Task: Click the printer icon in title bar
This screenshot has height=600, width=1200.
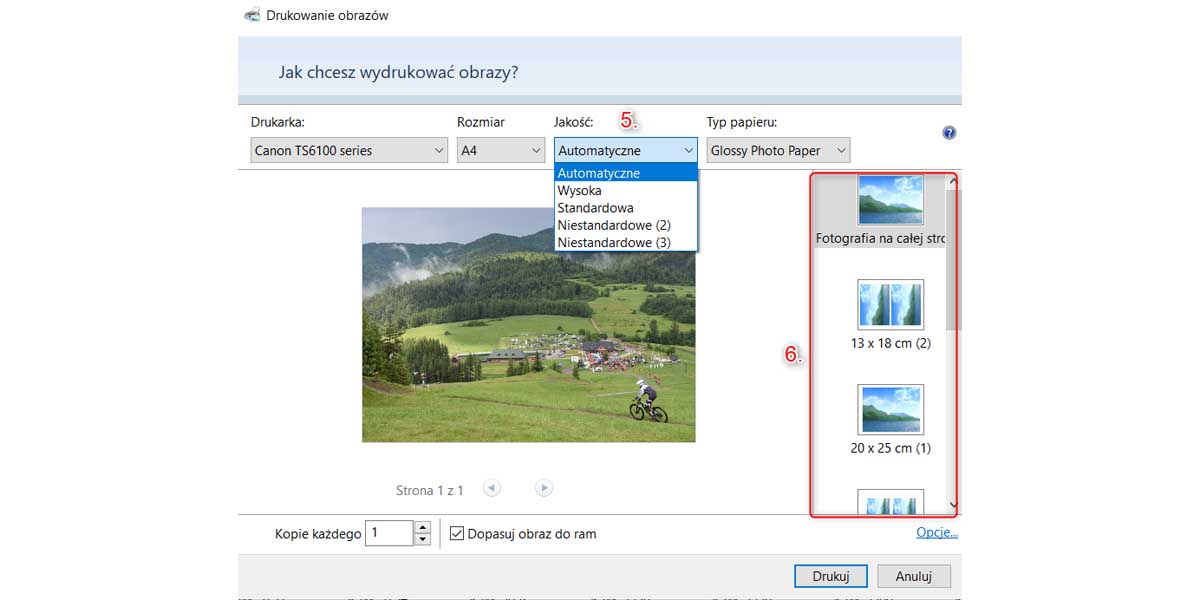Action: (x=252, y=15)
